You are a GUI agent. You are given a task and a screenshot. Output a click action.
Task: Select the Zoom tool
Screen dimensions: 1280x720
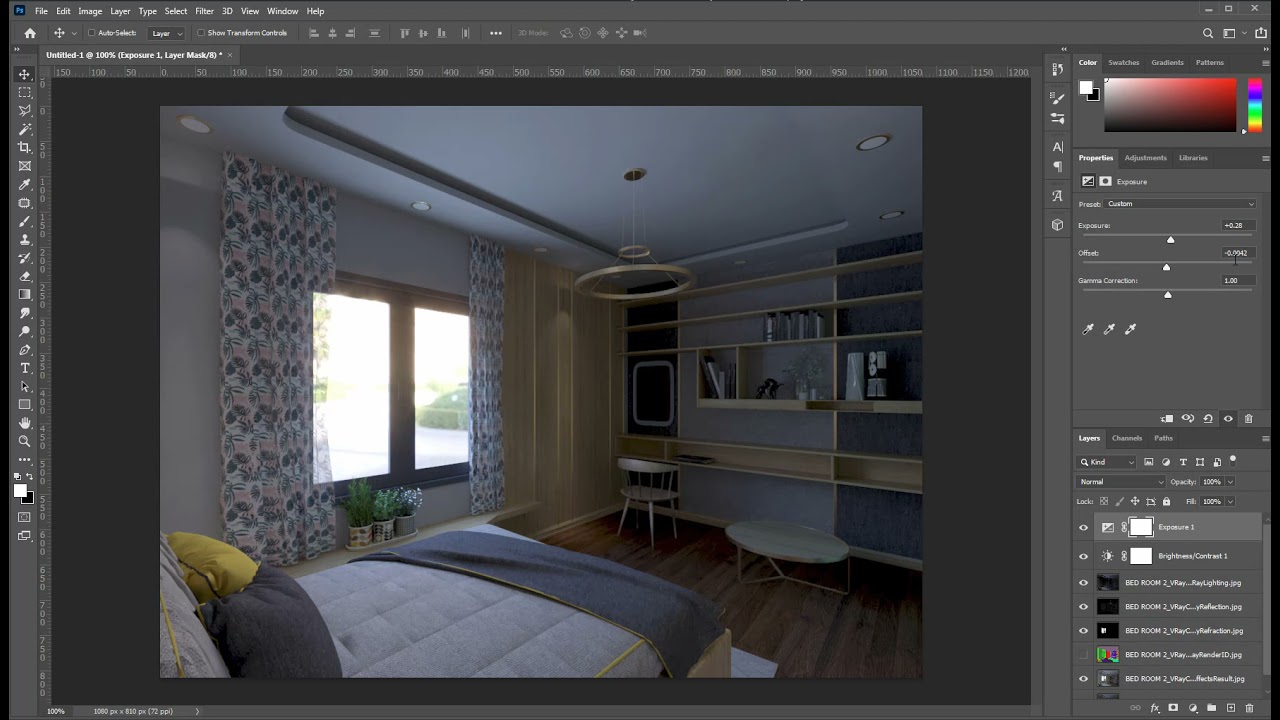coord(25,441)
